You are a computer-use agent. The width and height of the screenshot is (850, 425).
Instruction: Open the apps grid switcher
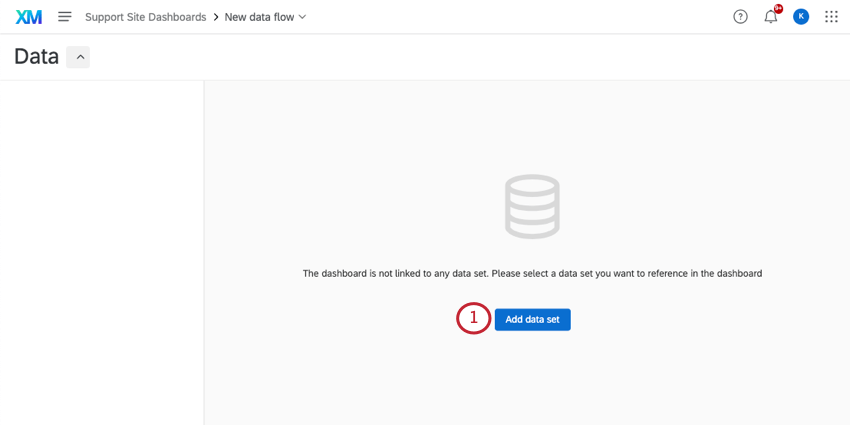click(831, 17)
